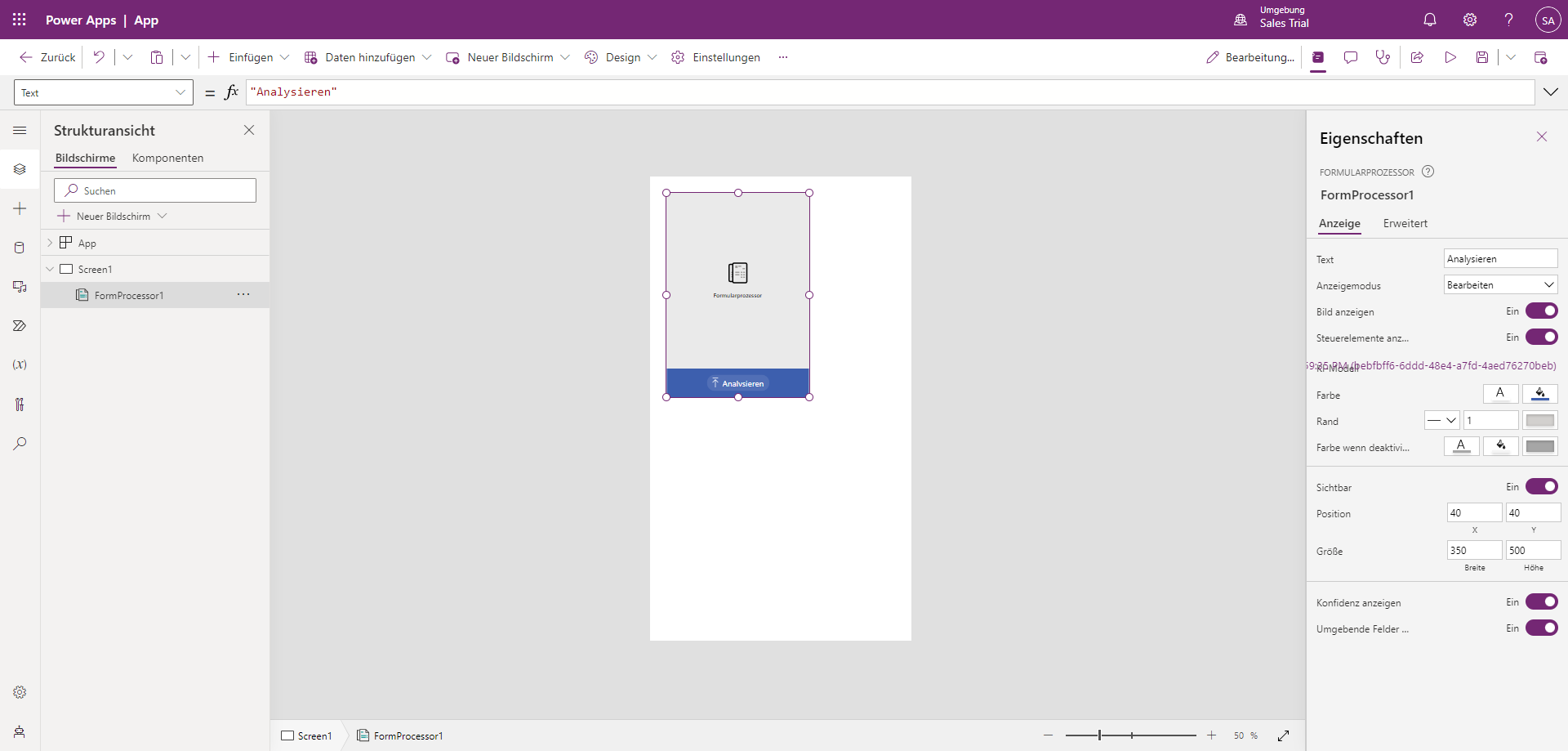Pick the Rand border color swatch
This screenshot has width=1568, height=751.
[x=1540, y=420]
